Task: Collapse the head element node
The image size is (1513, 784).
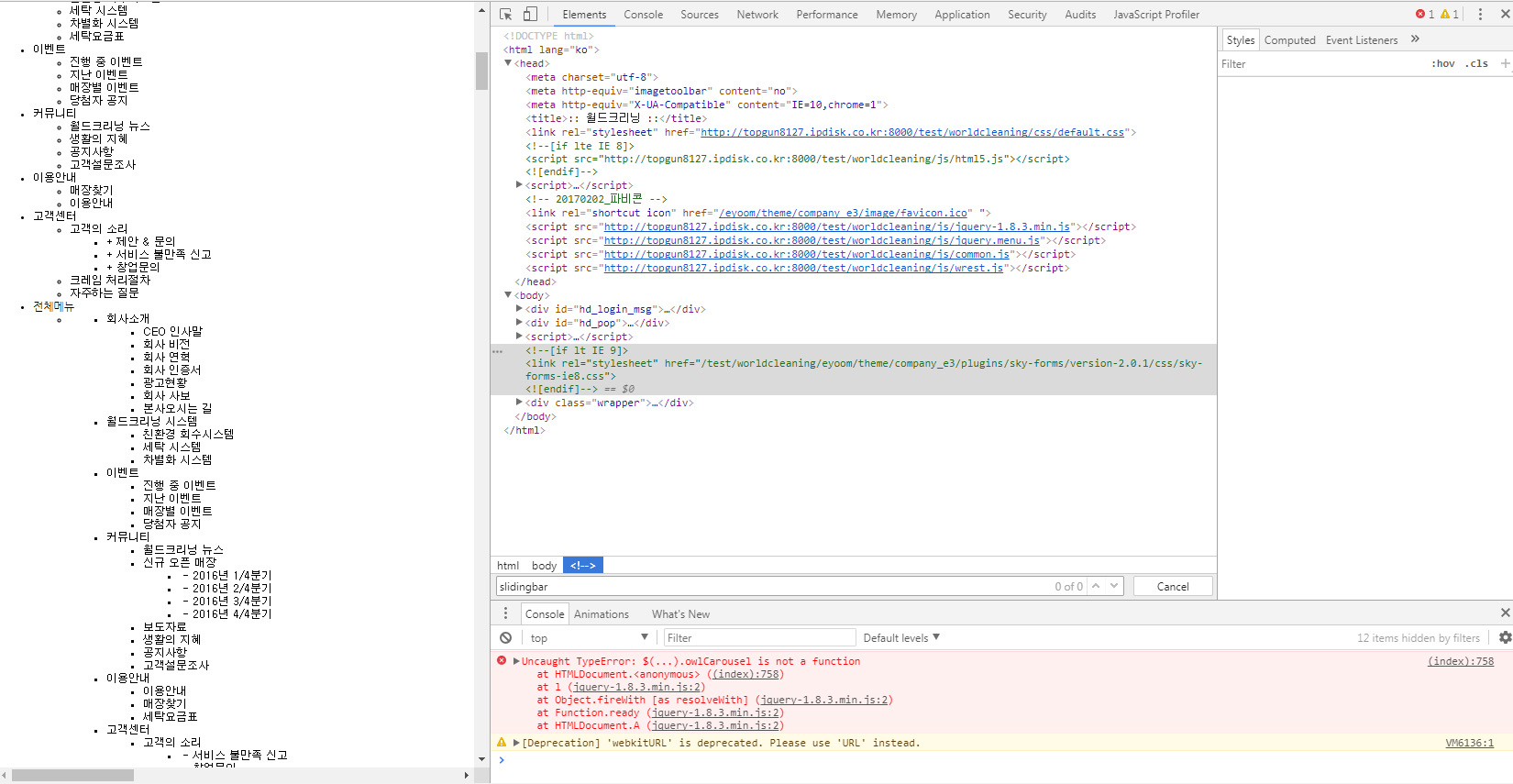Action: (508, 63)
